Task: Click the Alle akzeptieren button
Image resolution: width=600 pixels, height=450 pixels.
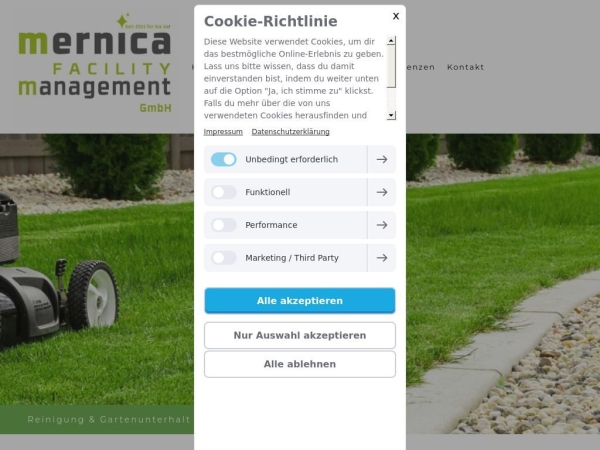Action: tap(300, 301)
